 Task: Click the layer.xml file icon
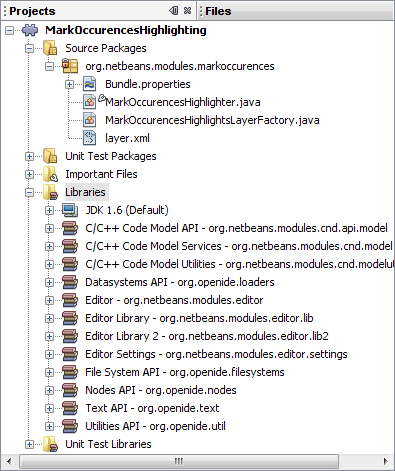click(90, 138)
